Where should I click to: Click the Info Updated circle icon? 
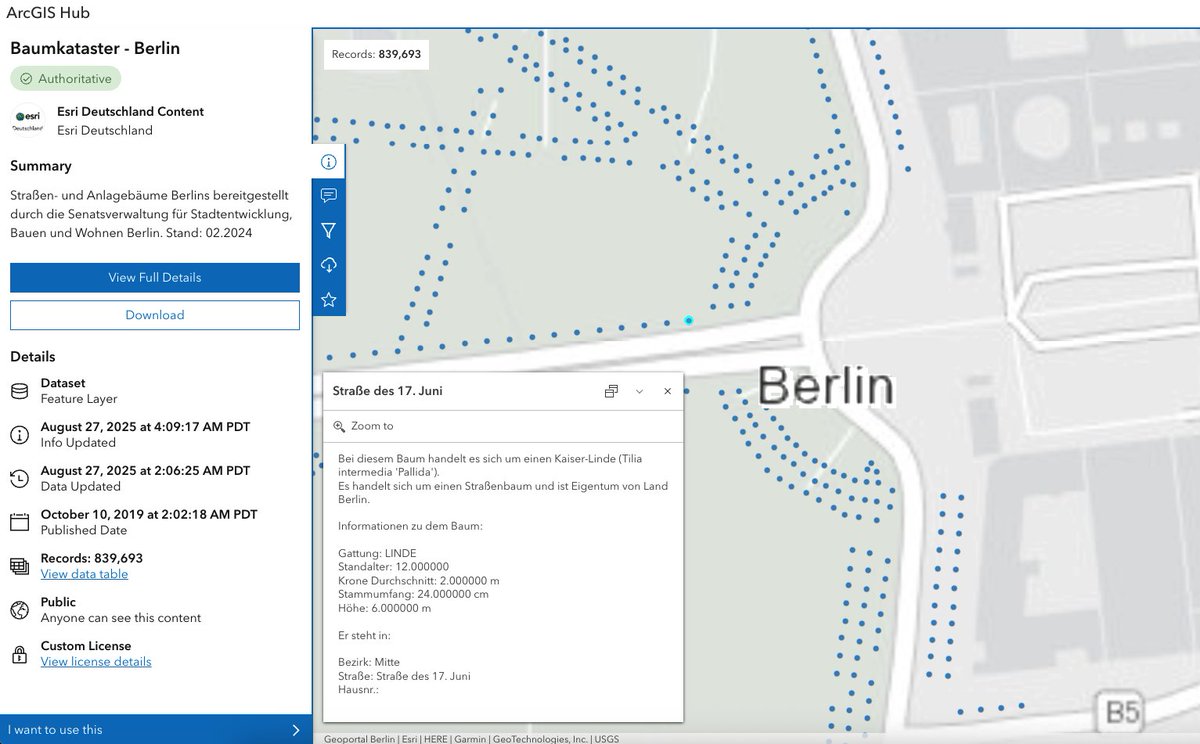(x=19, y=435)
